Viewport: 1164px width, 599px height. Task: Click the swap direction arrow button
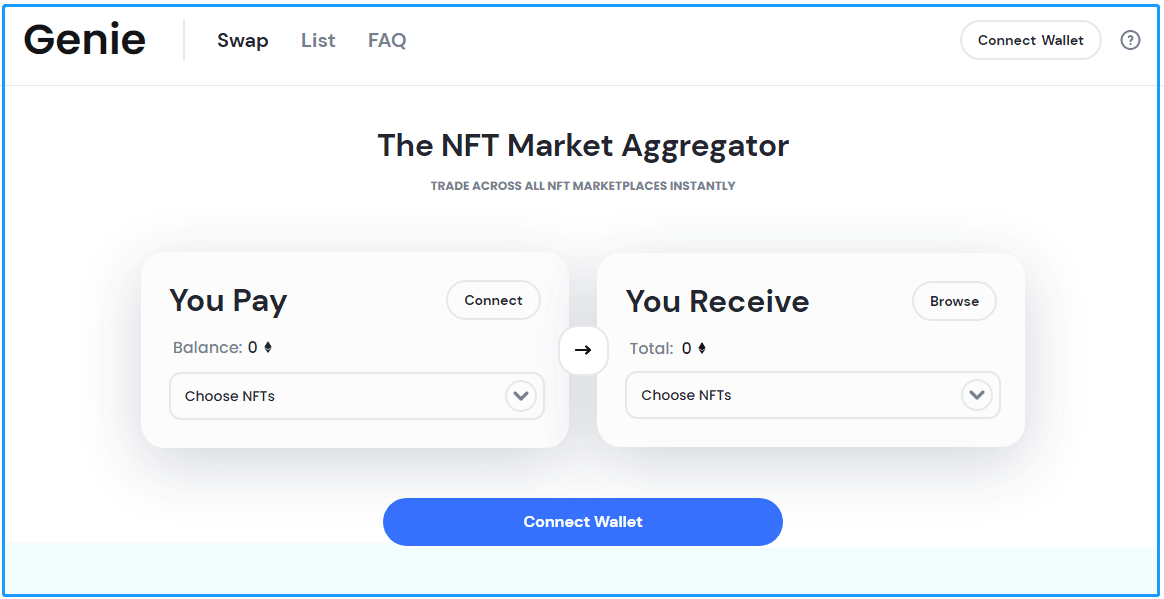coord(583,350)
